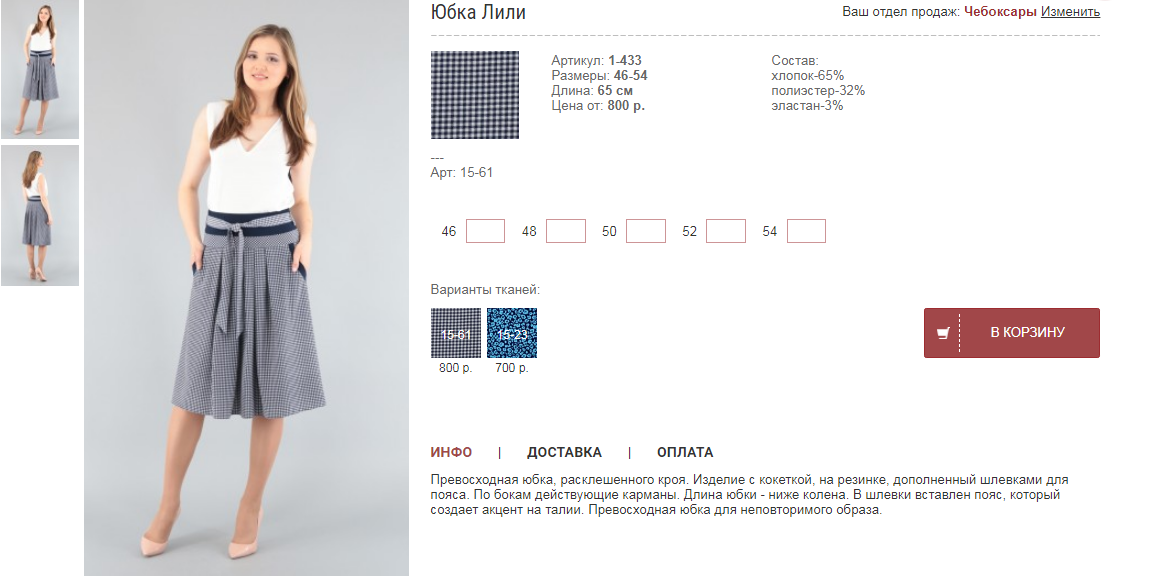The image size is (1149, 578).
Task: Open the large checkered fabric sample image
Action: [x=475, y=95]
